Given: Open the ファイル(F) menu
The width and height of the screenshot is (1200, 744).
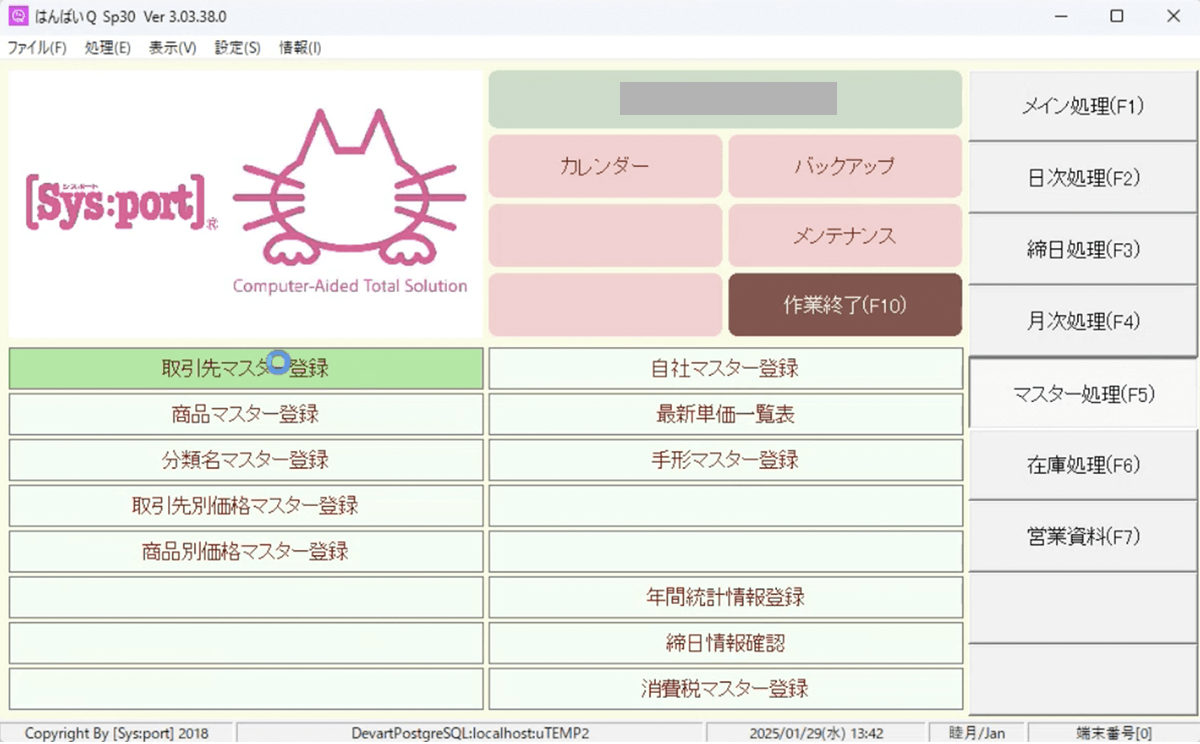Looking at the screenshot, I should point(37,48).
